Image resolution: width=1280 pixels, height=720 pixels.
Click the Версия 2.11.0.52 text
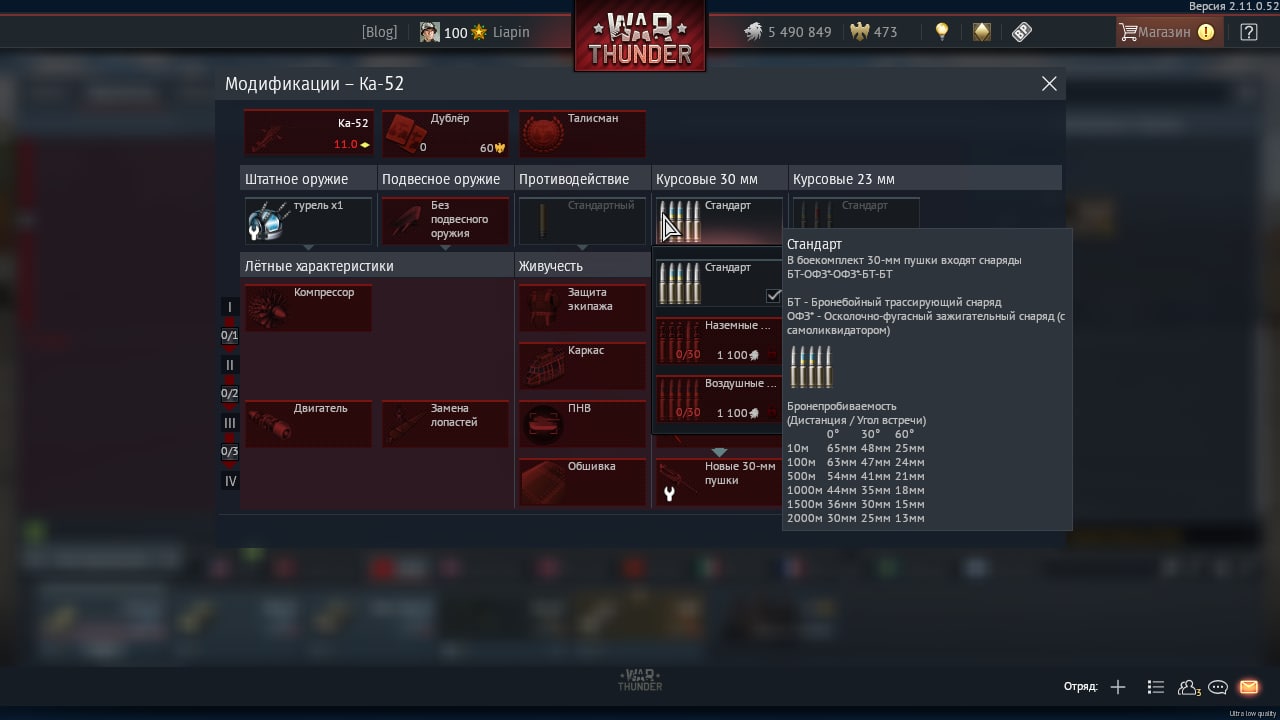pyautogui.click(x=1233, y=6)
